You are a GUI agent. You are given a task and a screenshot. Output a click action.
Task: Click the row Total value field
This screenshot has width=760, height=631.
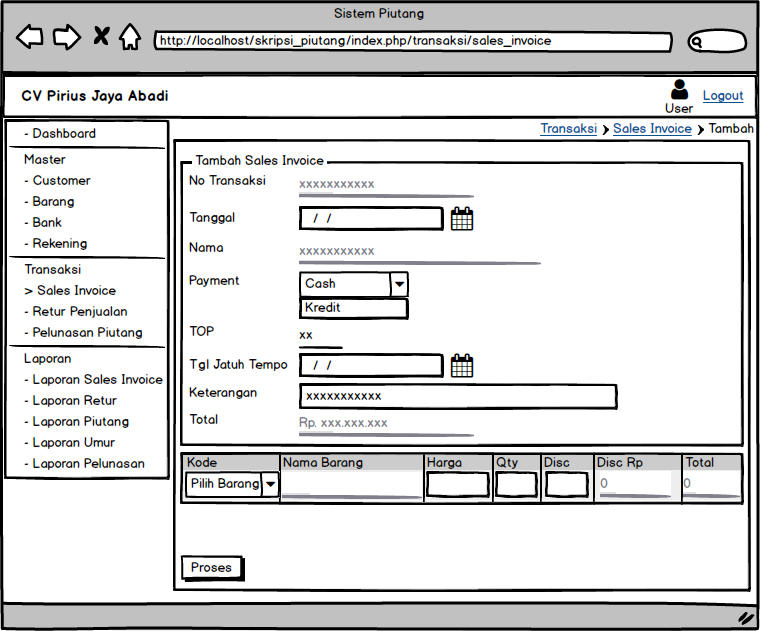pos(711,484)
